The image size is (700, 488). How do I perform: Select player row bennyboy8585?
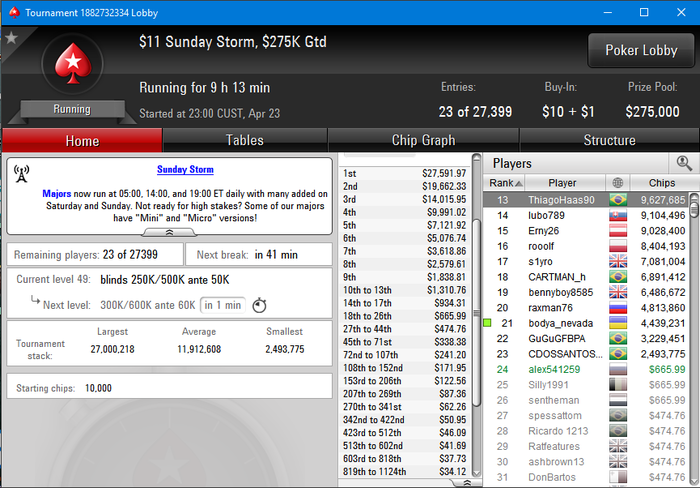coord(587,292)
